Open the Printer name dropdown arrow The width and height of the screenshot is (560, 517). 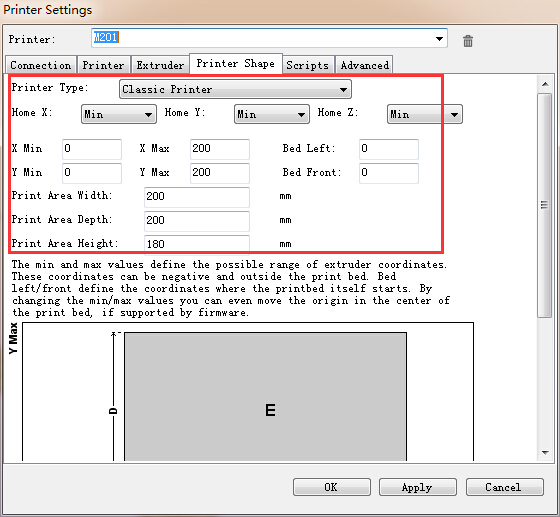click(439, 39)
